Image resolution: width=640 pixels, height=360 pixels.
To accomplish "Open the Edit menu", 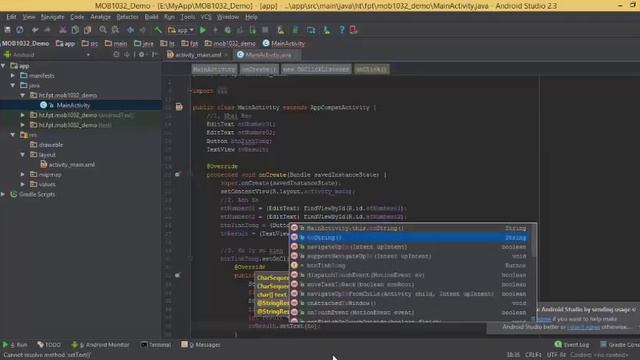I will click(11, 17).
